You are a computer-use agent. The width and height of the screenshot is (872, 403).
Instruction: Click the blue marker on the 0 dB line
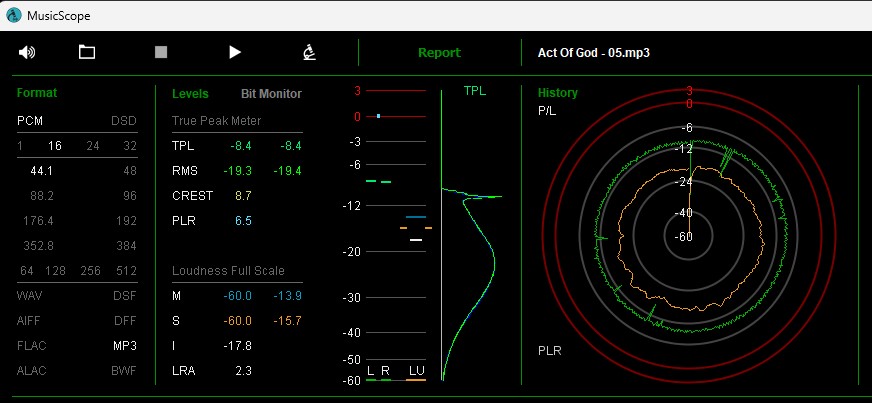point(379,116)
